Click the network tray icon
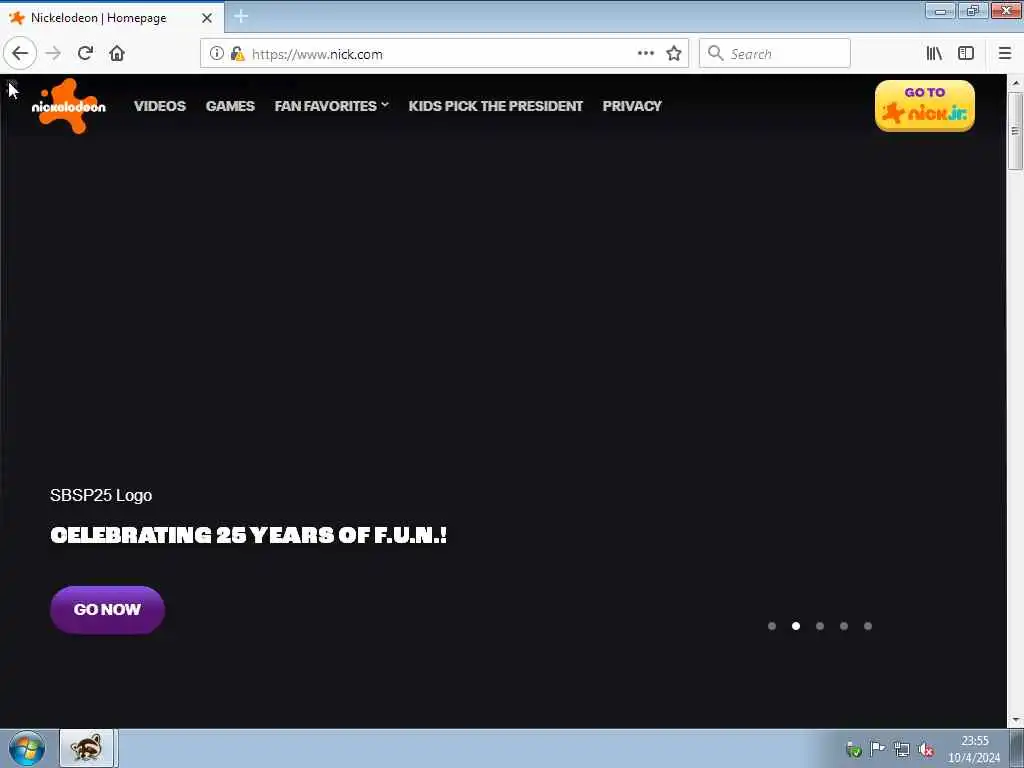1024x768 pixels. point(902,750)
